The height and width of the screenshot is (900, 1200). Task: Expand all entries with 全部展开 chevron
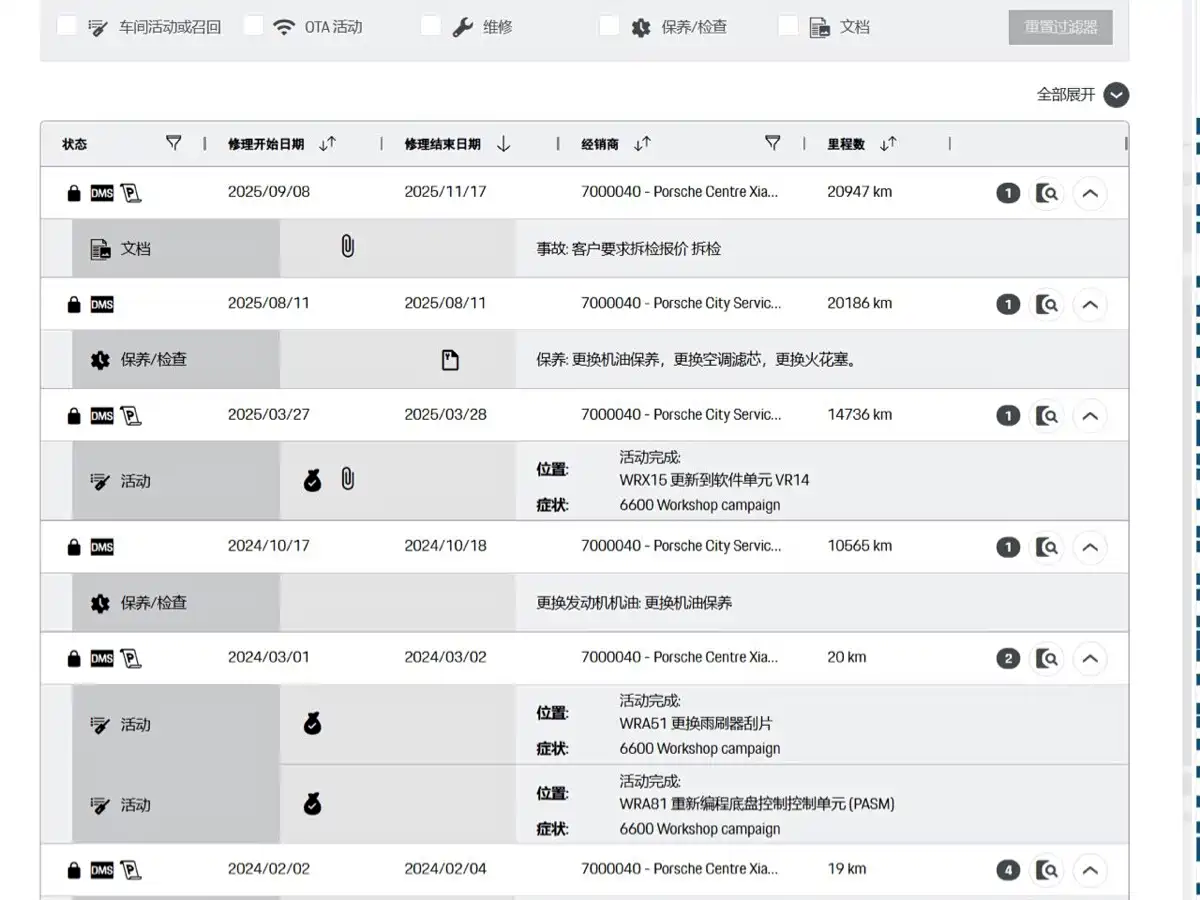pos(1116,95)
